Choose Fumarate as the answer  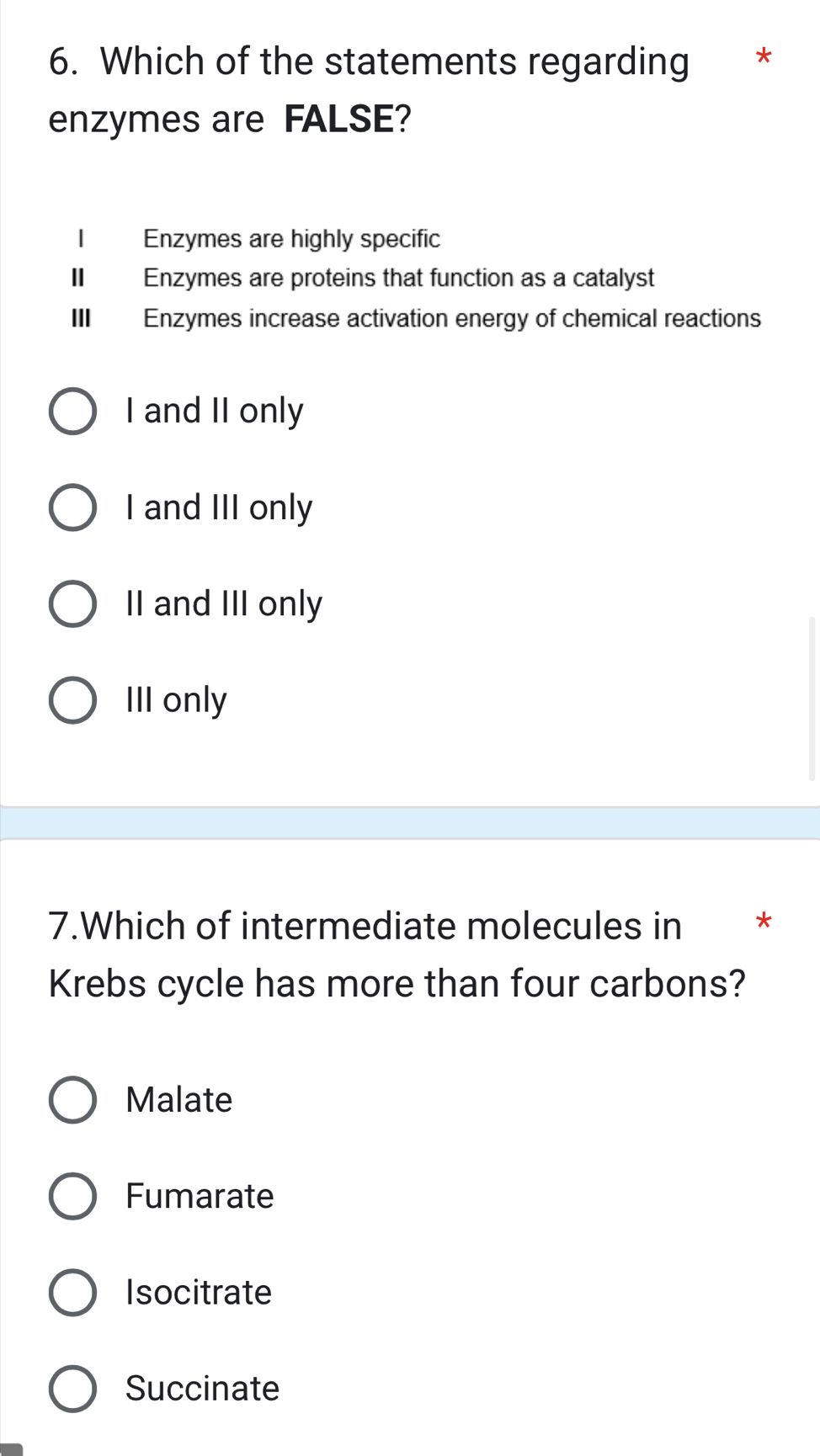74,1197
